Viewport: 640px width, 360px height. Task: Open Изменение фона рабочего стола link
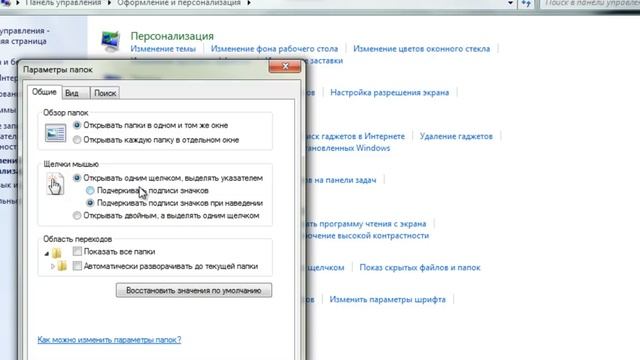(274, 49)
